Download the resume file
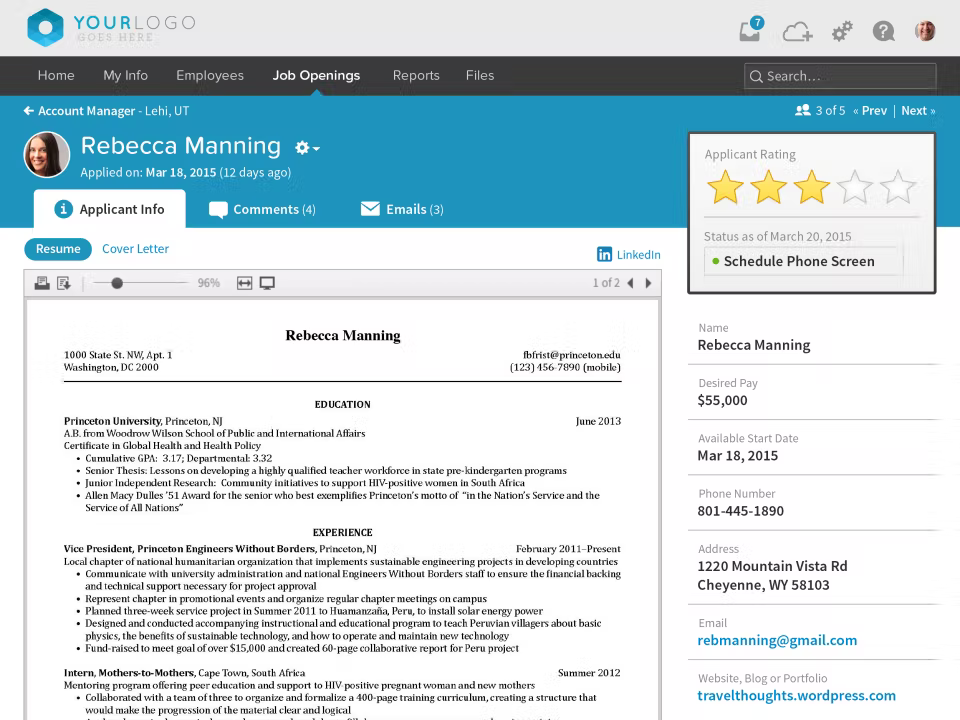Image resolution: width=960 pixels, height=720 pixels. 63,283
